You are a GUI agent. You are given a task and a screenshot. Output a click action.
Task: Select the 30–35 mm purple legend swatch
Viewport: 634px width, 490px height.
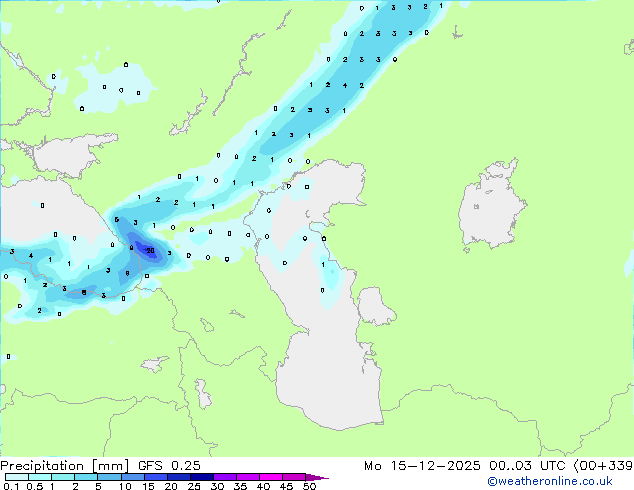[225, 477]
